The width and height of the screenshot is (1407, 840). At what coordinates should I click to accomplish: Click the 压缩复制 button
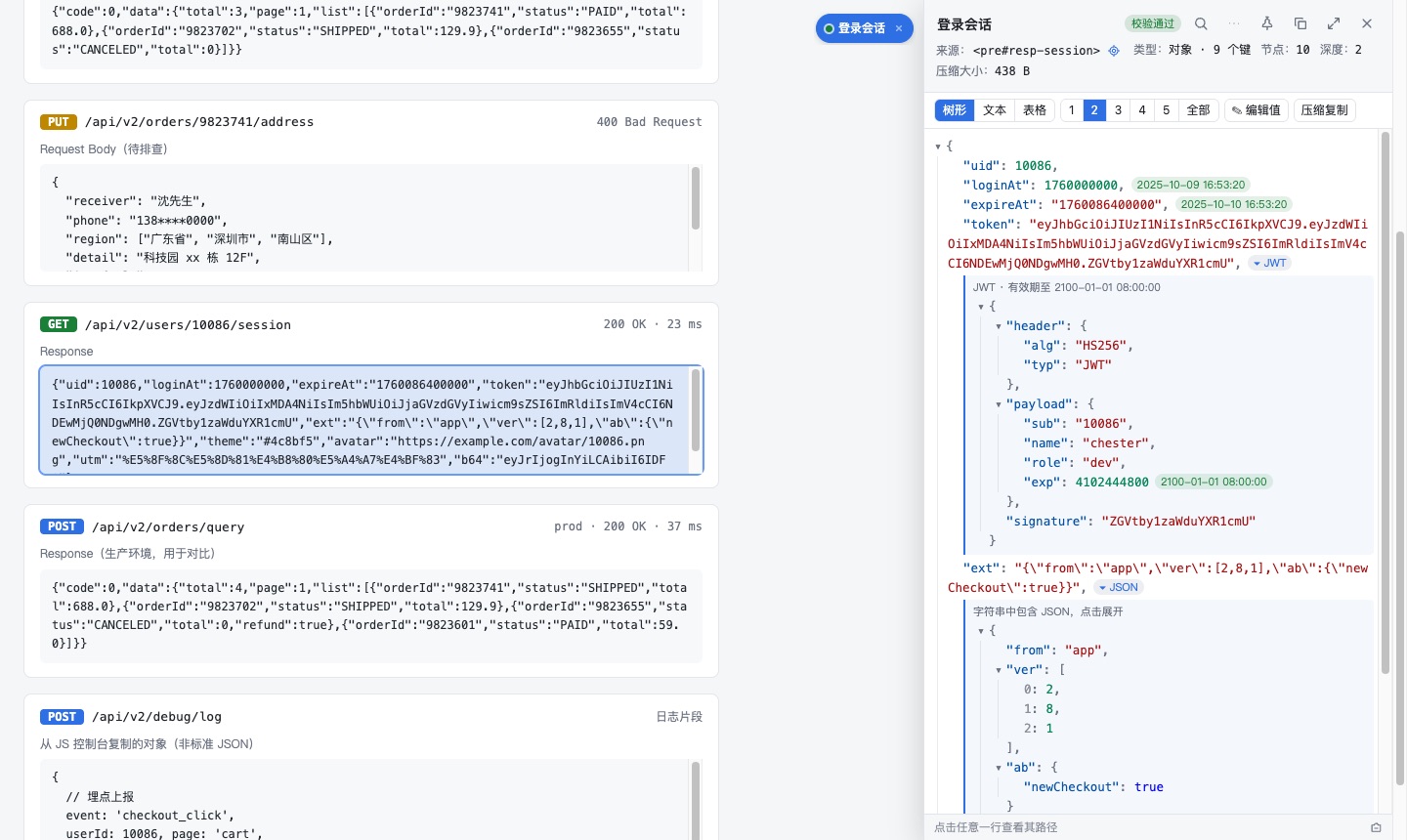1325,110
